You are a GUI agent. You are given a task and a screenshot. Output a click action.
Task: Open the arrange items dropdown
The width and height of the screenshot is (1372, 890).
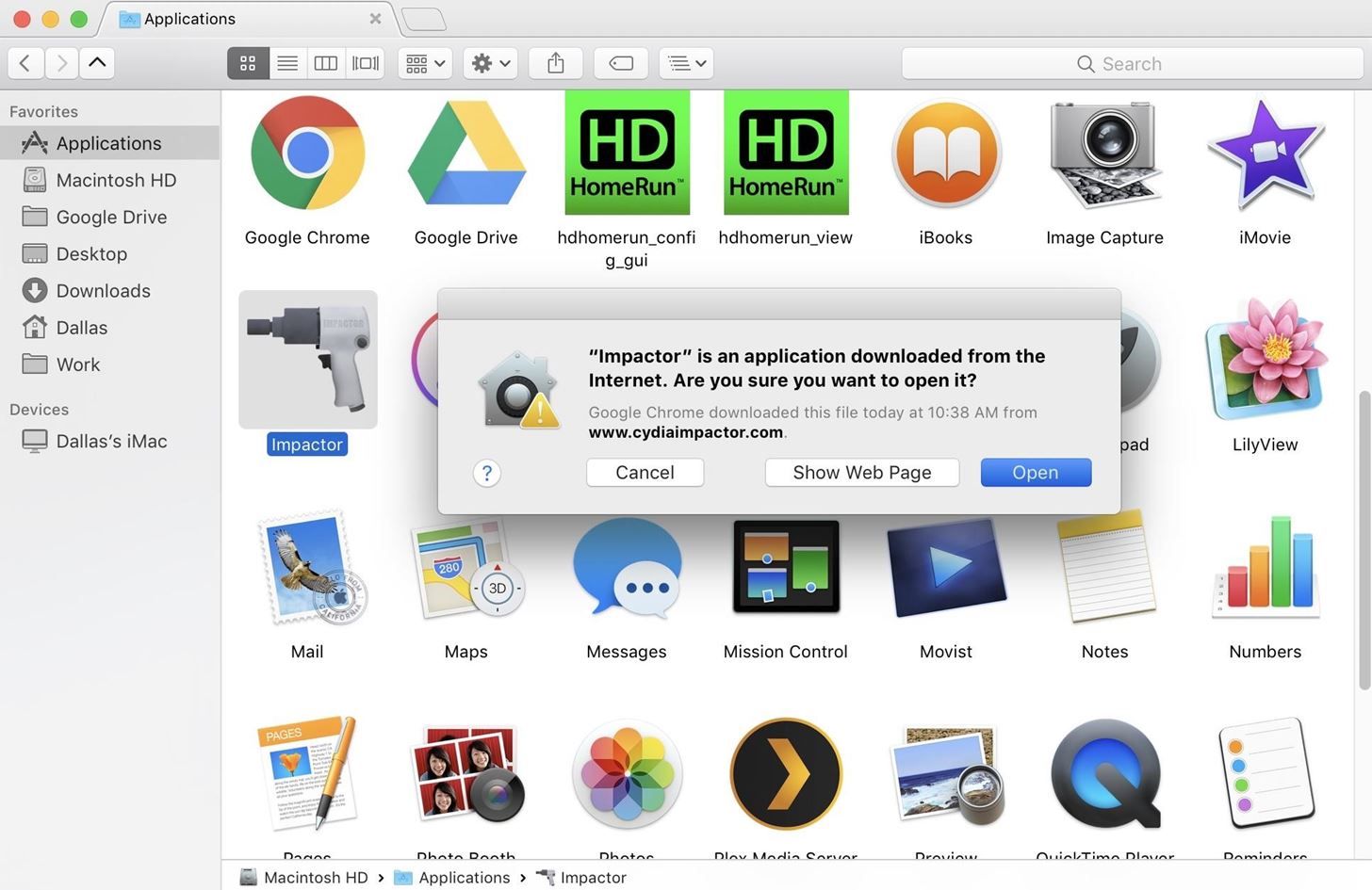425,63
